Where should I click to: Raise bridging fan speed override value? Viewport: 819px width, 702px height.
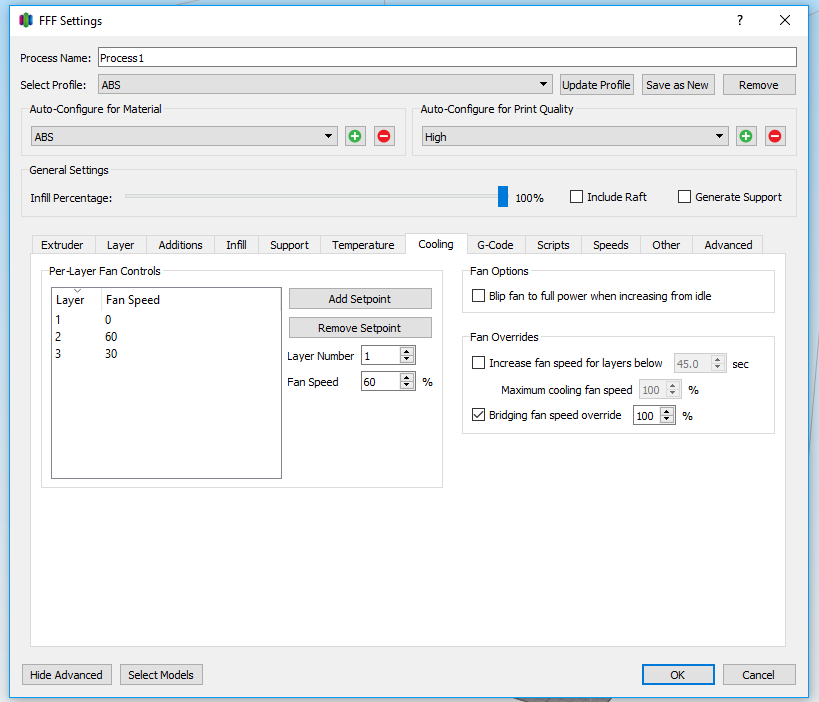click(668, 411)
